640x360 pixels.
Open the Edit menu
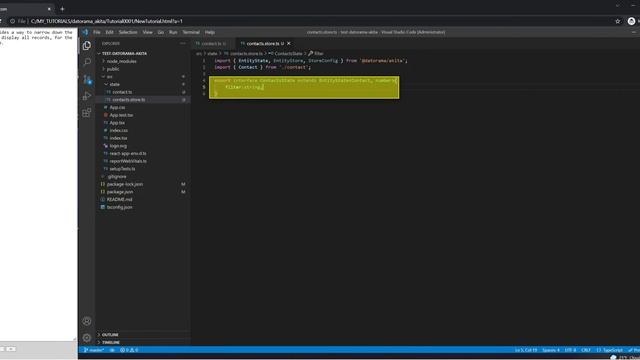tap(109, 32)
